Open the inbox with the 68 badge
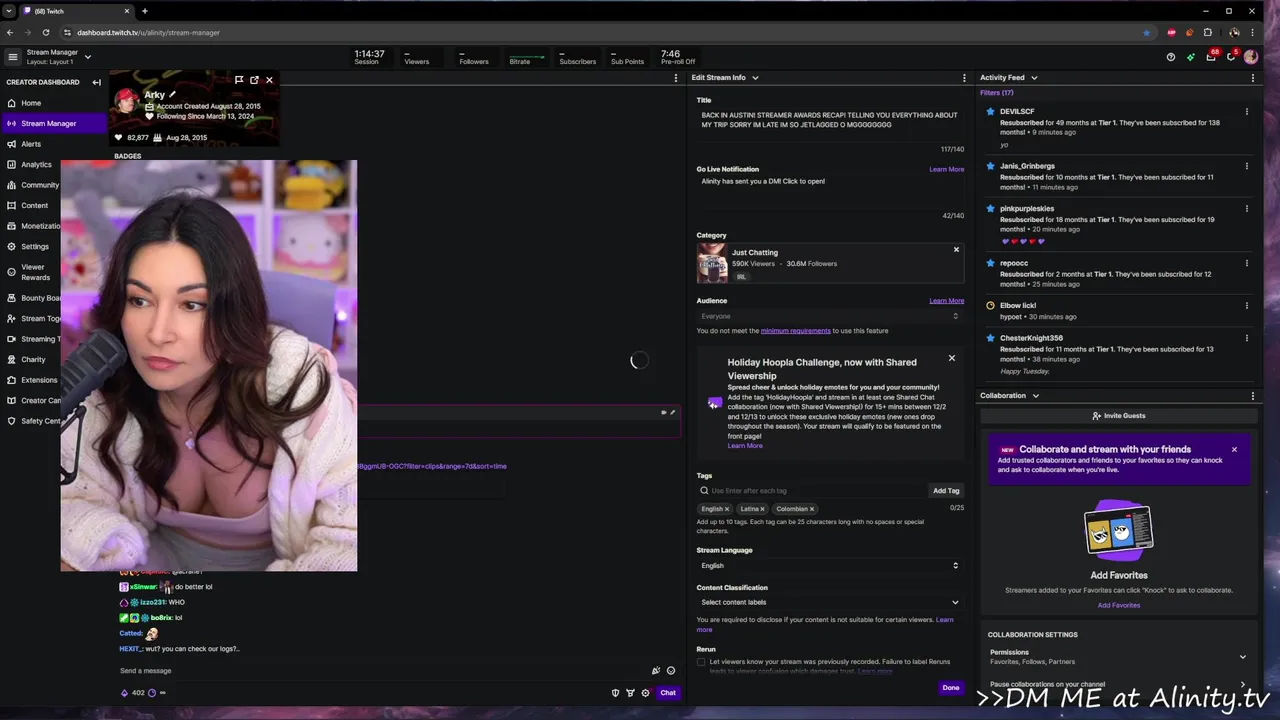The image size is (1280, 720). click(x=1211, y=57)
